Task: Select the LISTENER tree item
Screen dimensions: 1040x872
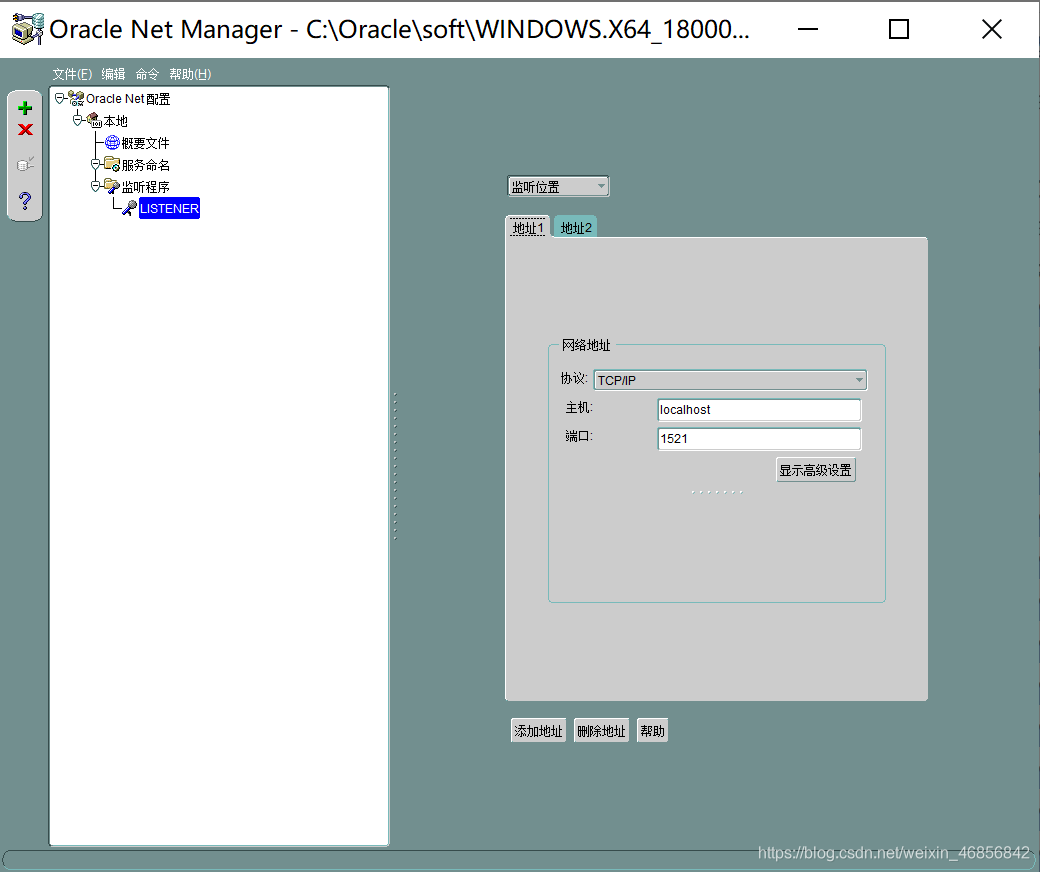Action: [169, 208]
